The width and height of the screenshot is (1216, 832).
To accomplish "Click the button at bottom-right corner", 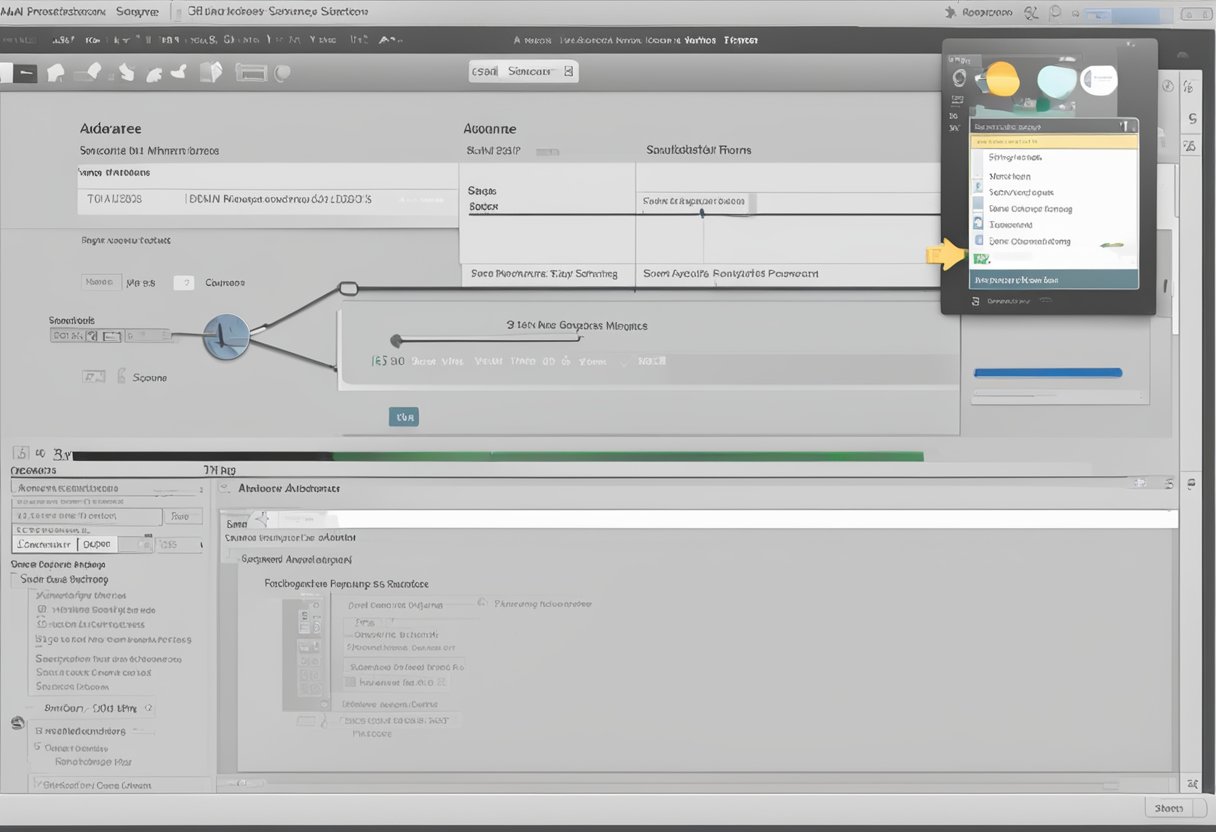I will 1167,808.
